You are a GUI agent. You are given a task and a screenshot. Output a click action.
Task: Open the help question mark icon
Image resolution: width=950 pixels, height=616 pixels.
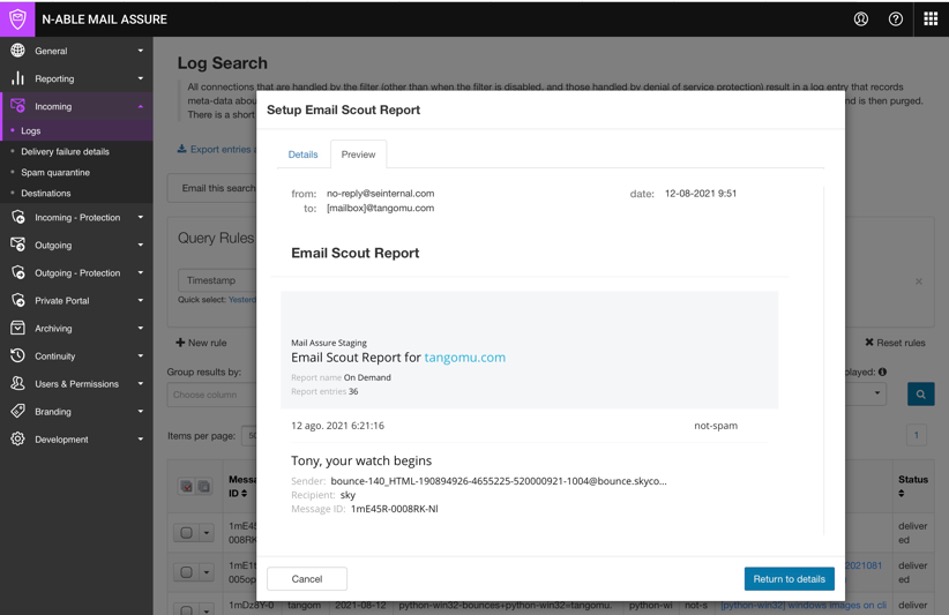895,19
